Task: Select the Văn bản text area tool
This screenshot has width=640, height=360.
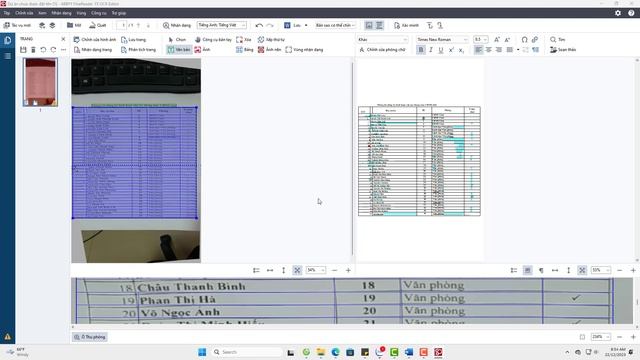Action: pos(179,50)
